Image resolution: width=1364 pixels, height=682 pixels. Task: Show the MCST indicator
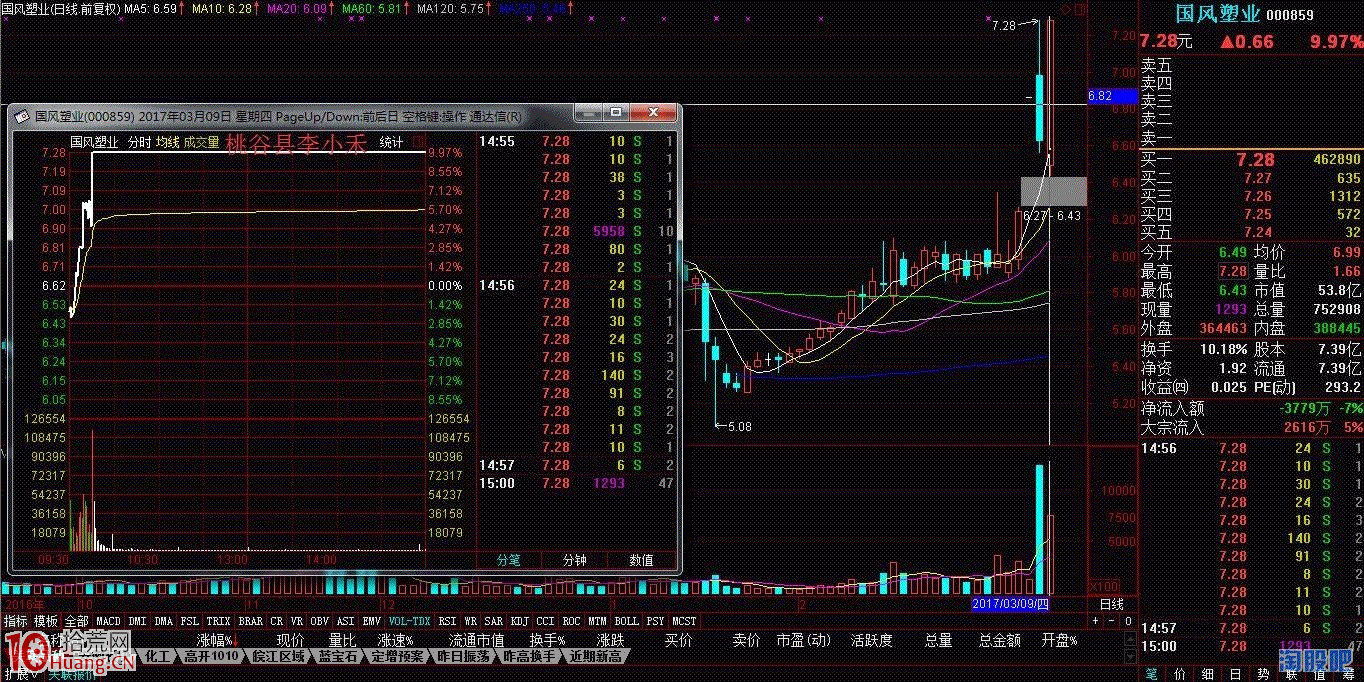(685, 621)
